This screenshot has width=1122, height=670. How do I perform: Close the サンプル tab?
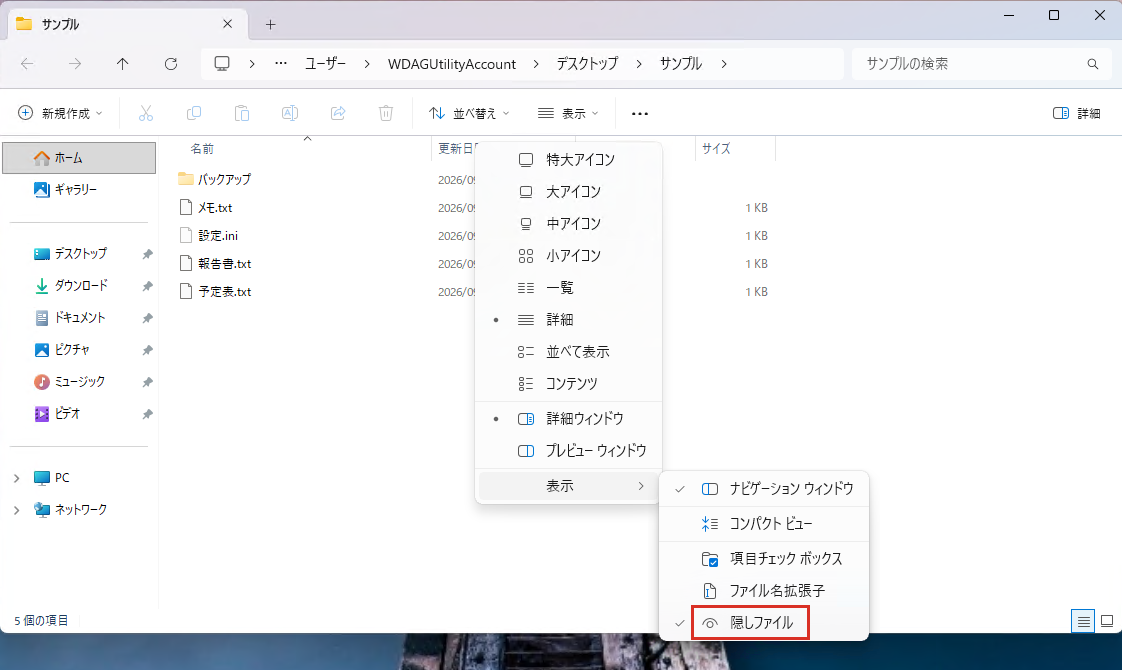[x=228, y=24]
